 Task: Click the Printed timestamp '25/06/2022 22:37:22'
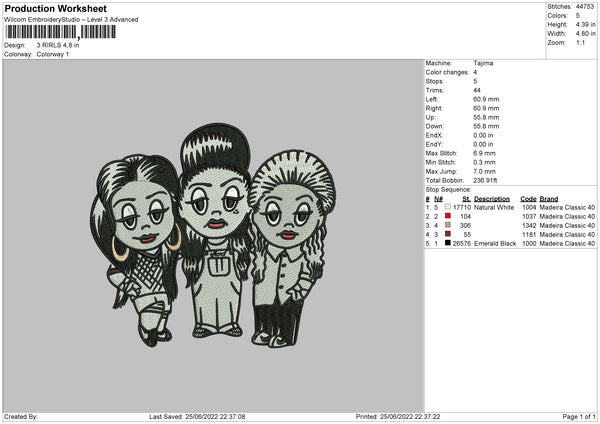click(410, 417)
